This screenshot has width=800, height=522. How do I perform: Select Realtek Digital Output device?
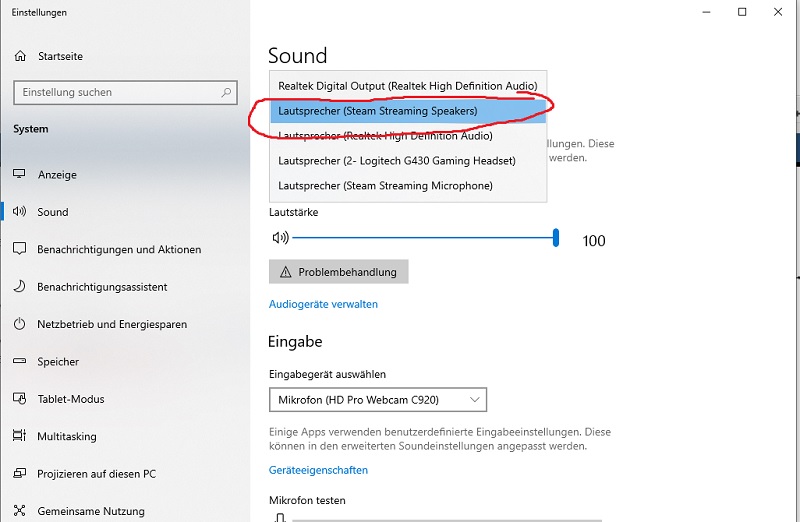point(408,86)
